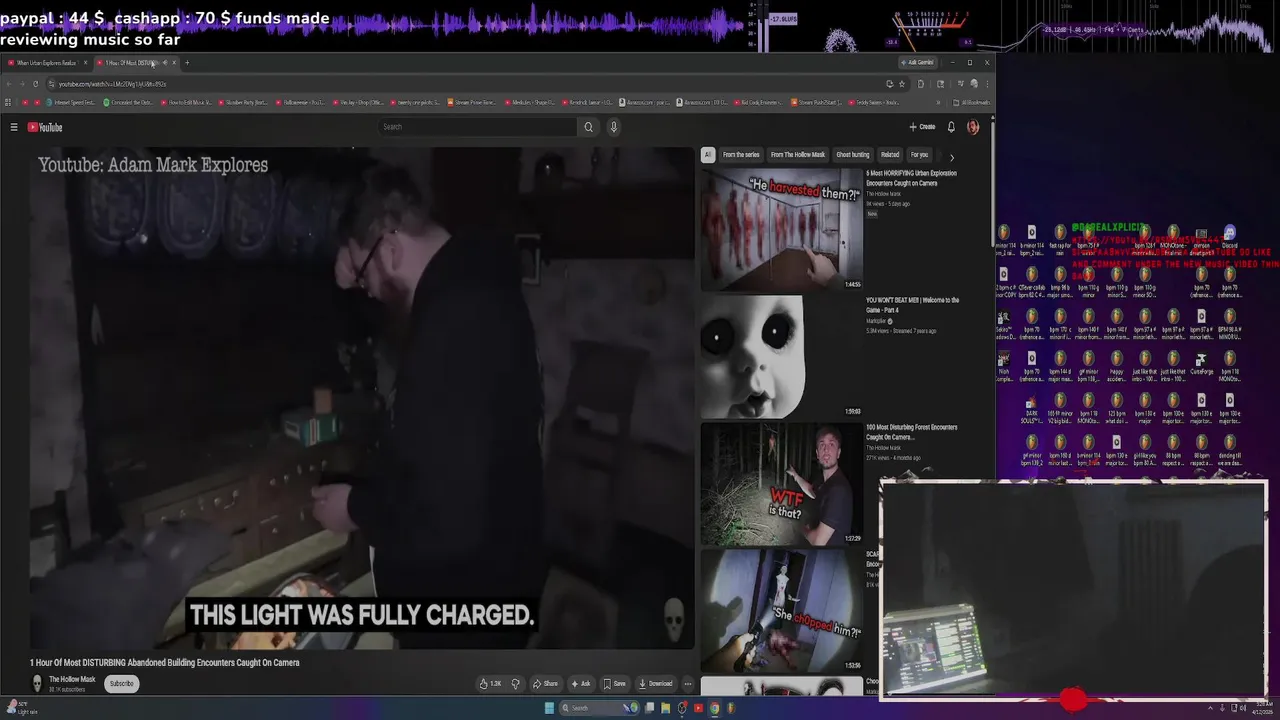Click the Download button

coord(655,684)
